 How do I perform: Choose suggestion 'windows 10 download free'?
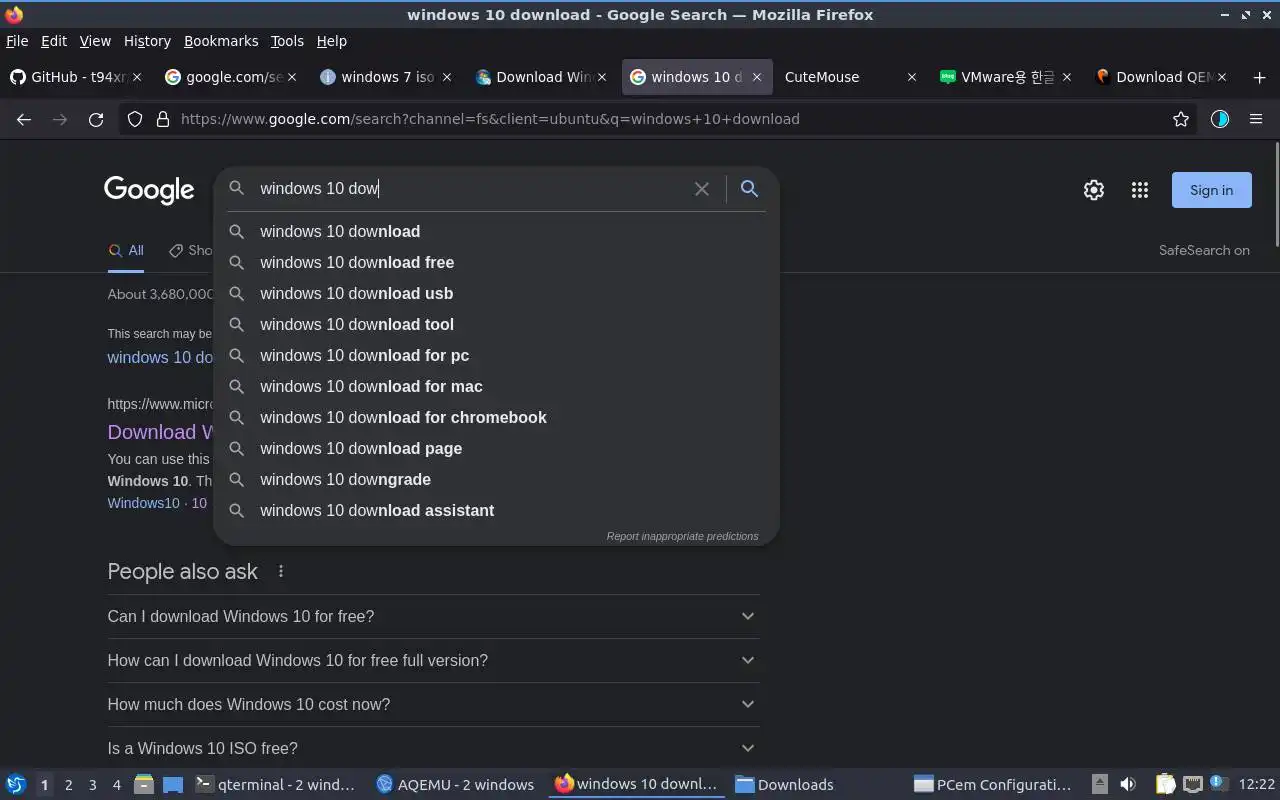point(496,262)
